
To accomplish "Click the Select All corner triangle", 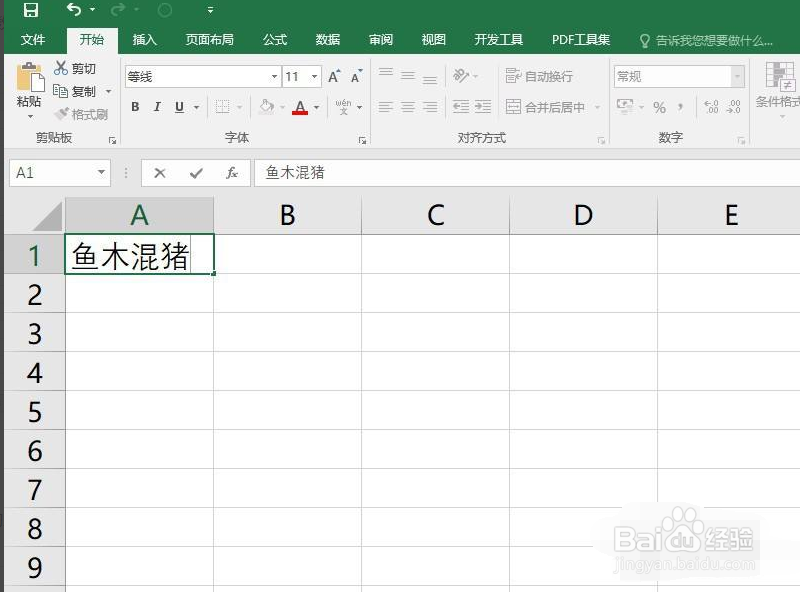I will pos(48,216).
